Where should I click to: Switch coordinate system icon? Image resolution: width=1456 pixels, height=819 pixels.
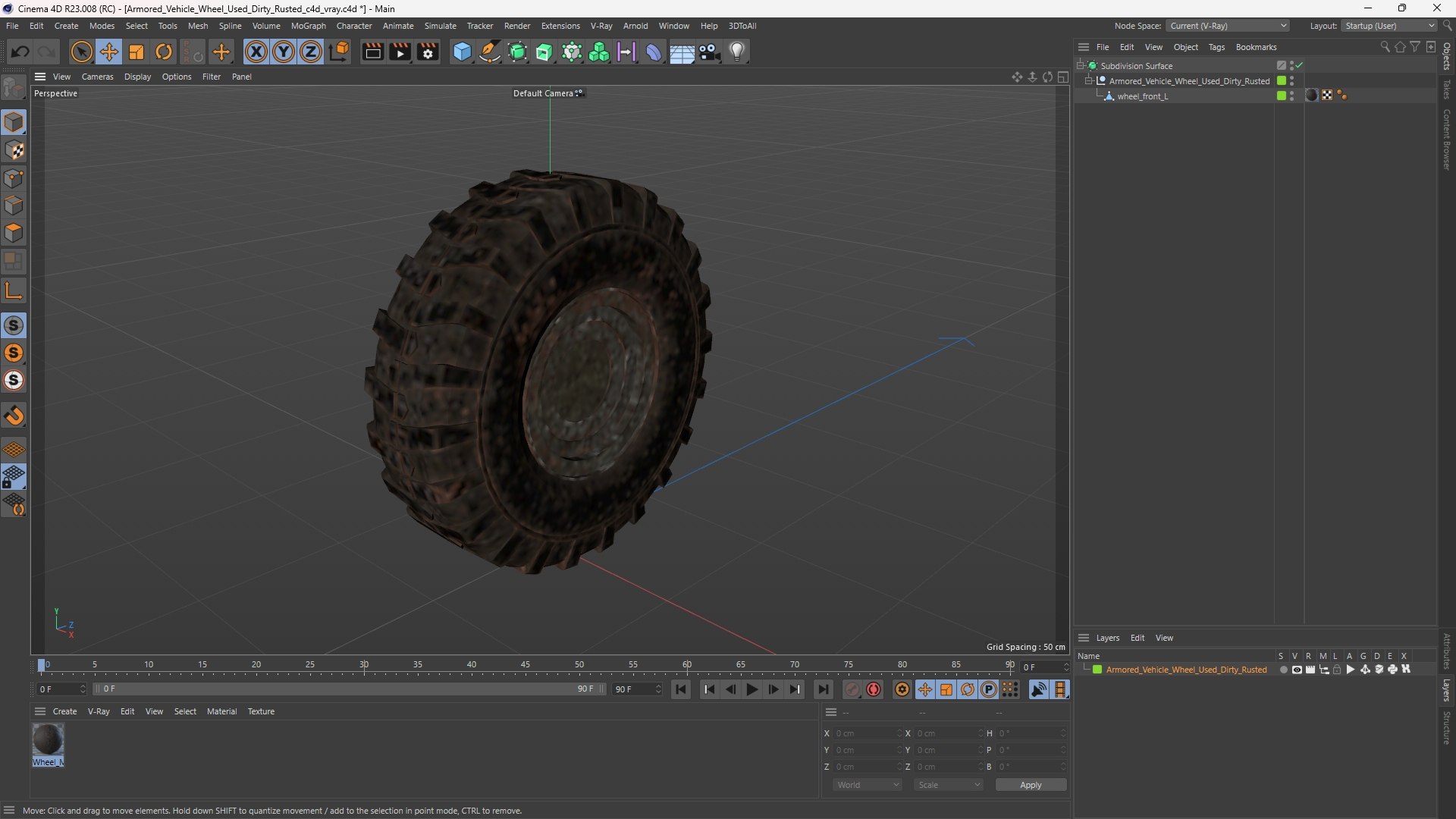click(x=339, y=52)
